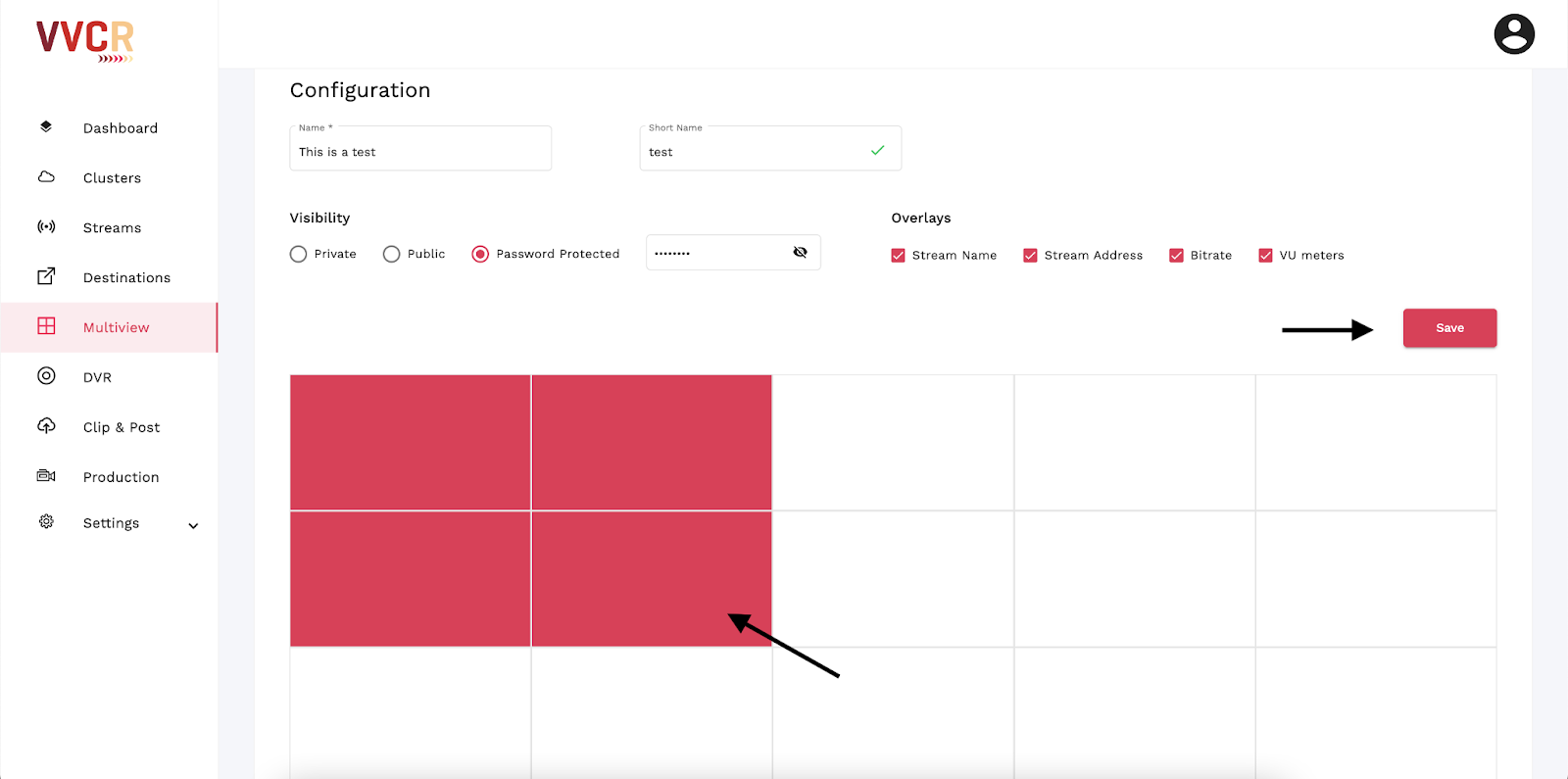Screen dimensions: 1568x779
Task: Select the second red cell in first row
Action: coord(652,442)
